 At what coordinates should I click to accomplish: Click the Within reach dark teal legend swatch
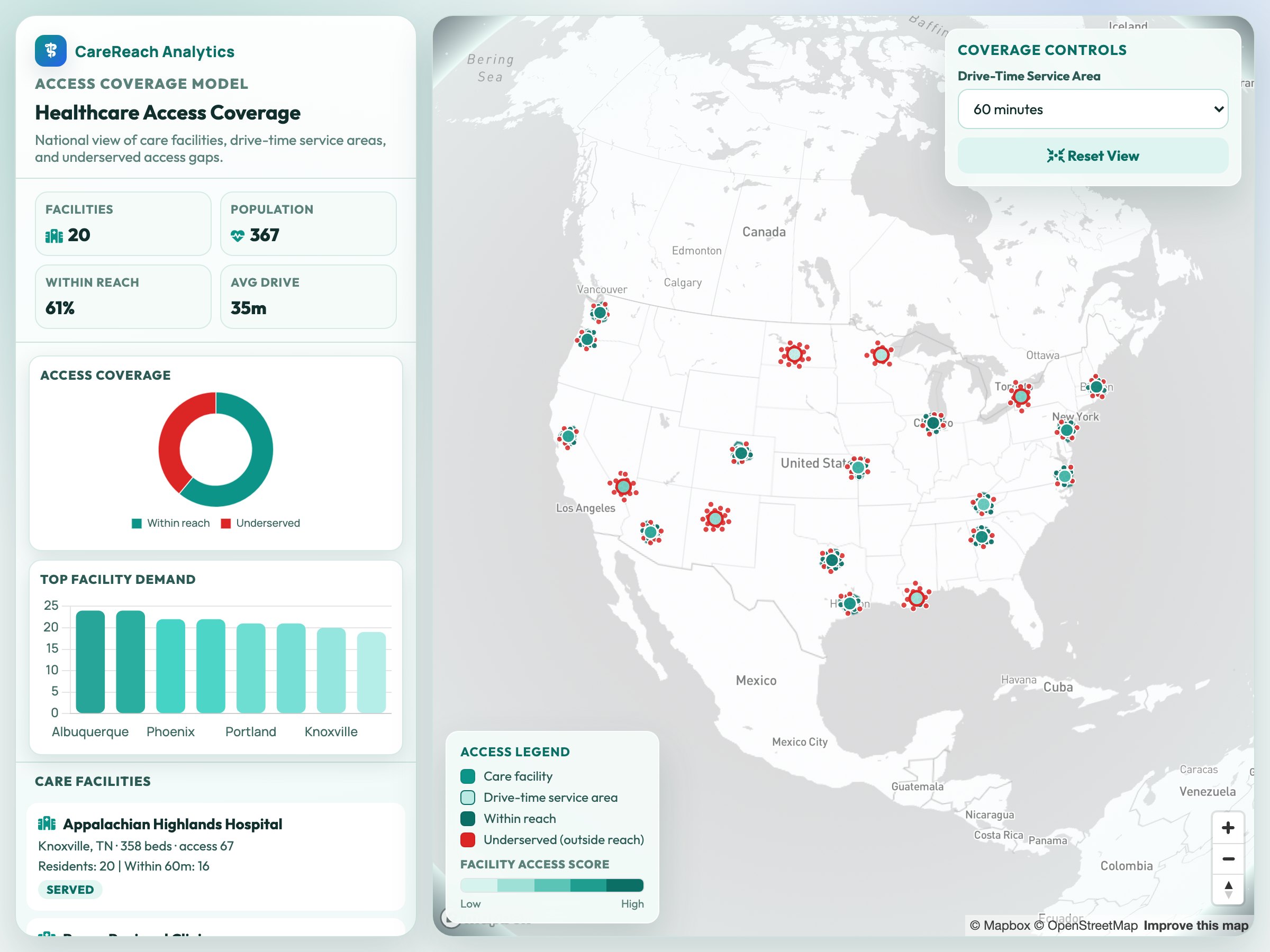point(468,819)
